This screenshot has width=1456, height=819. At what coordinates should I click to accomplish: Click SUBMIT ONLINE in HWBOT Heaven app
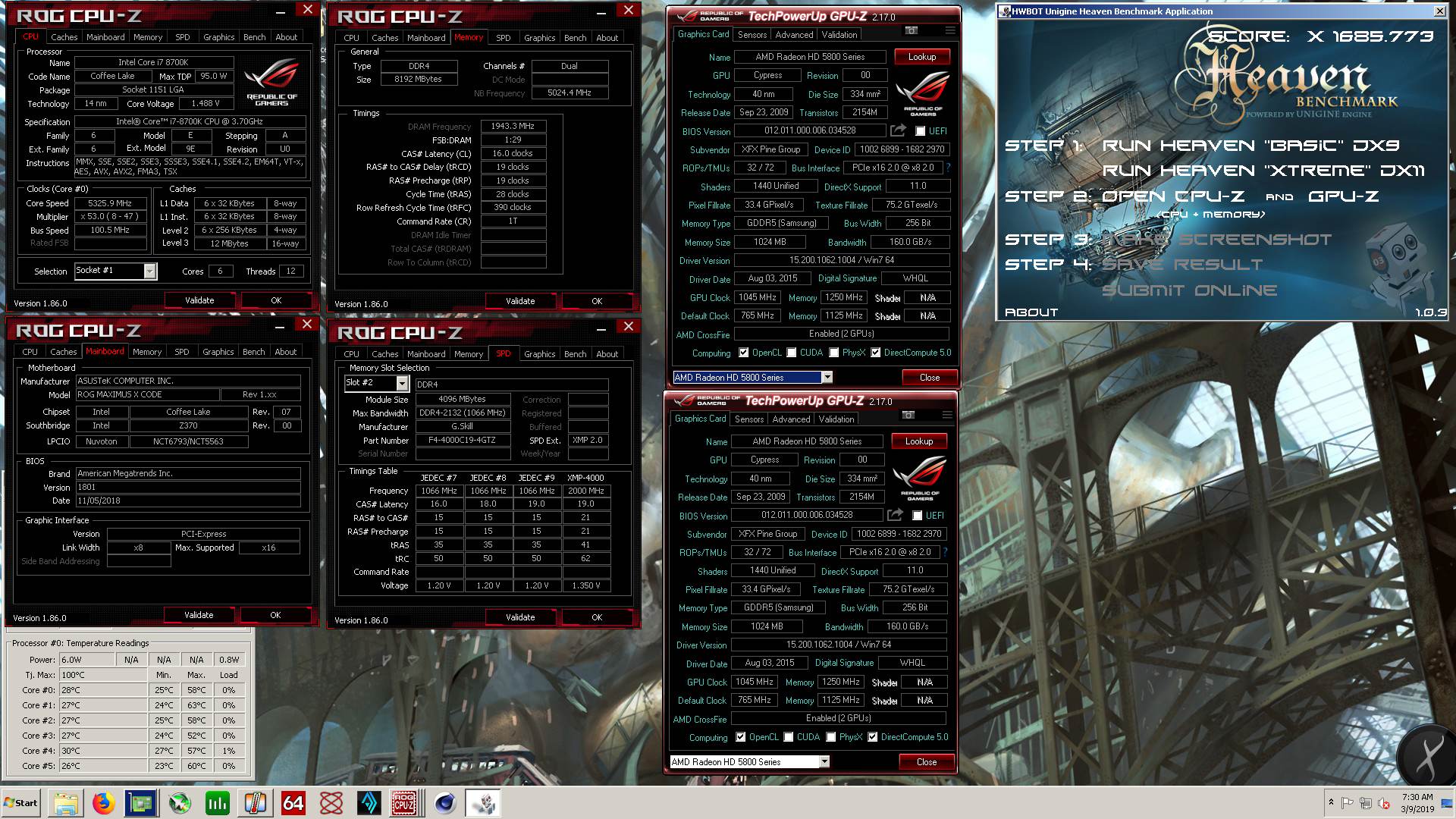coord(1189,290)
